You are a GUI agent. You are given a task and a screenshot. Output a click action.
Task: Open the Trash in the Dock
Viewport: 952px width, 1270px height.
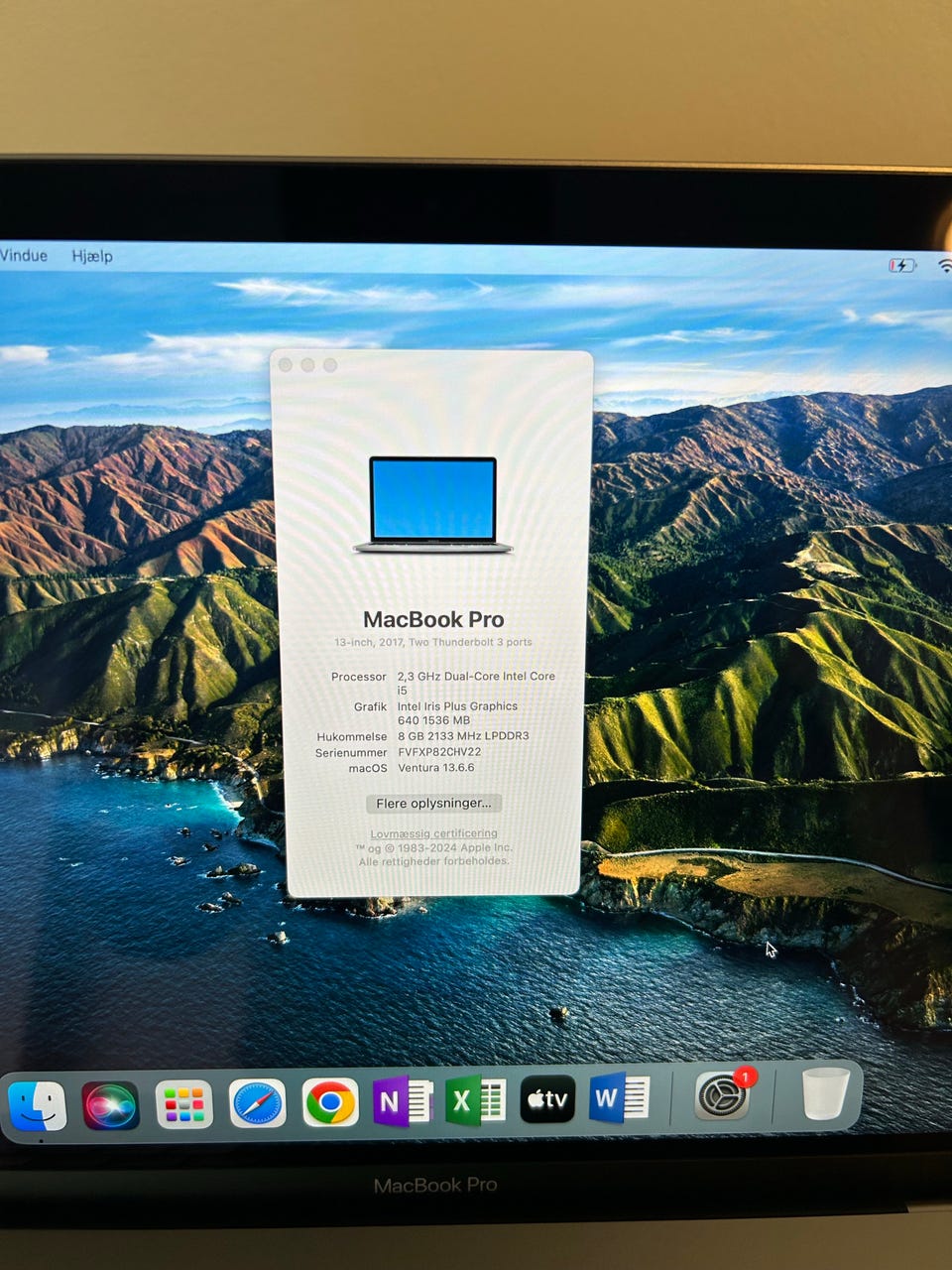pos(825,1093)
